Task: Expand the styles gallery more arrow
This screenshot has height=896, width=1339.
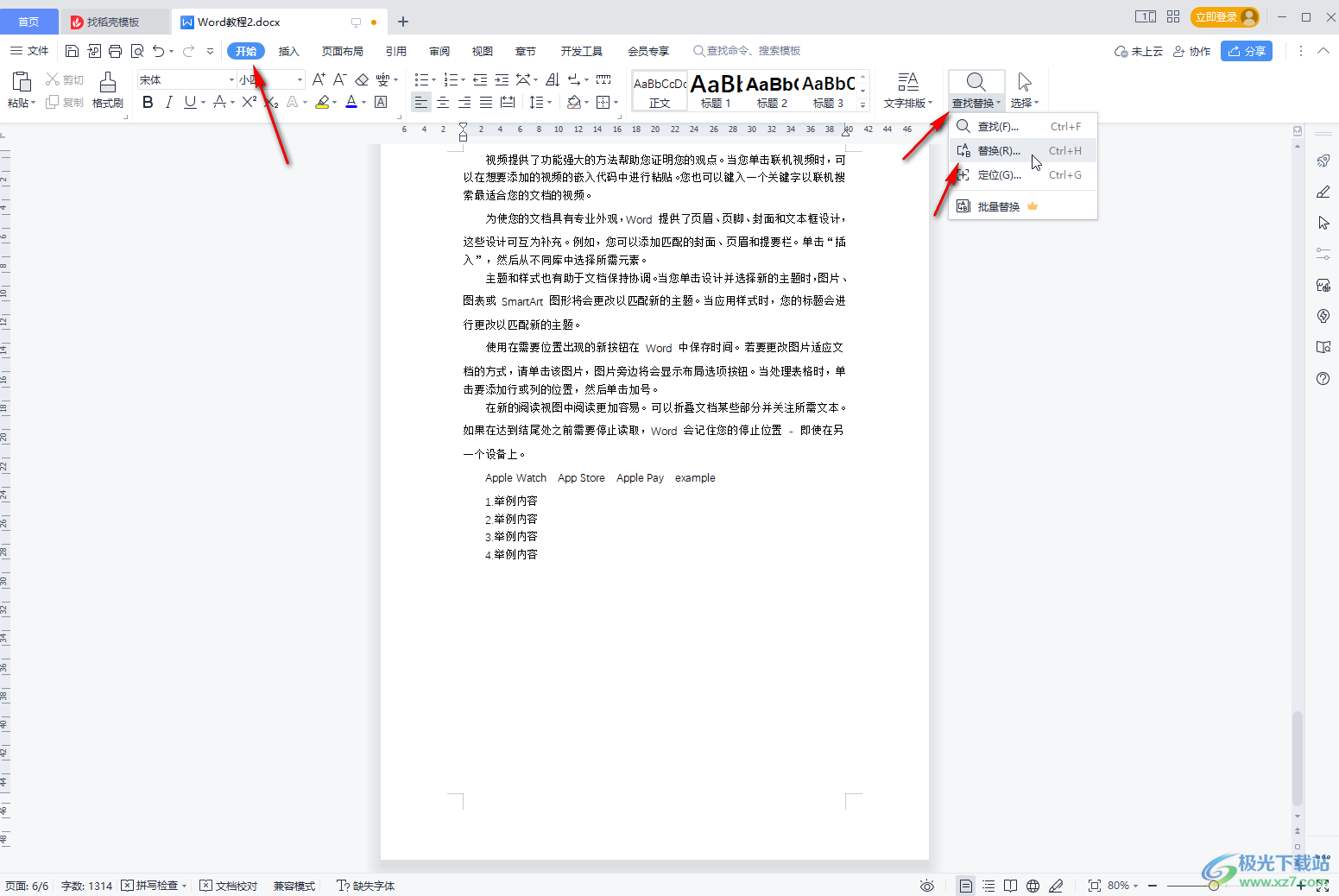Action: [x=862, y=105]
